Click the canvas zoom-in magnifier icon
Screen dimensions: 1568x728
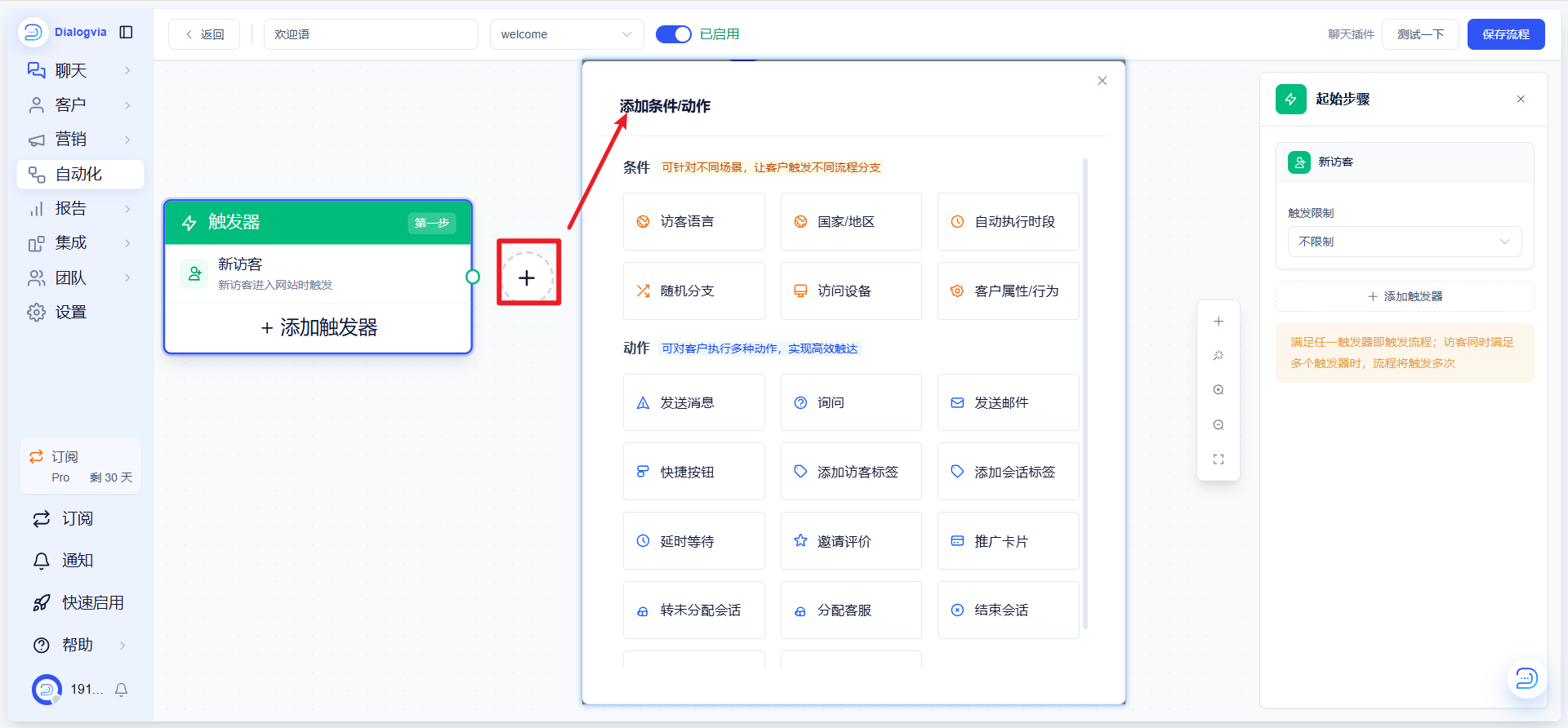pos(1218,390)
